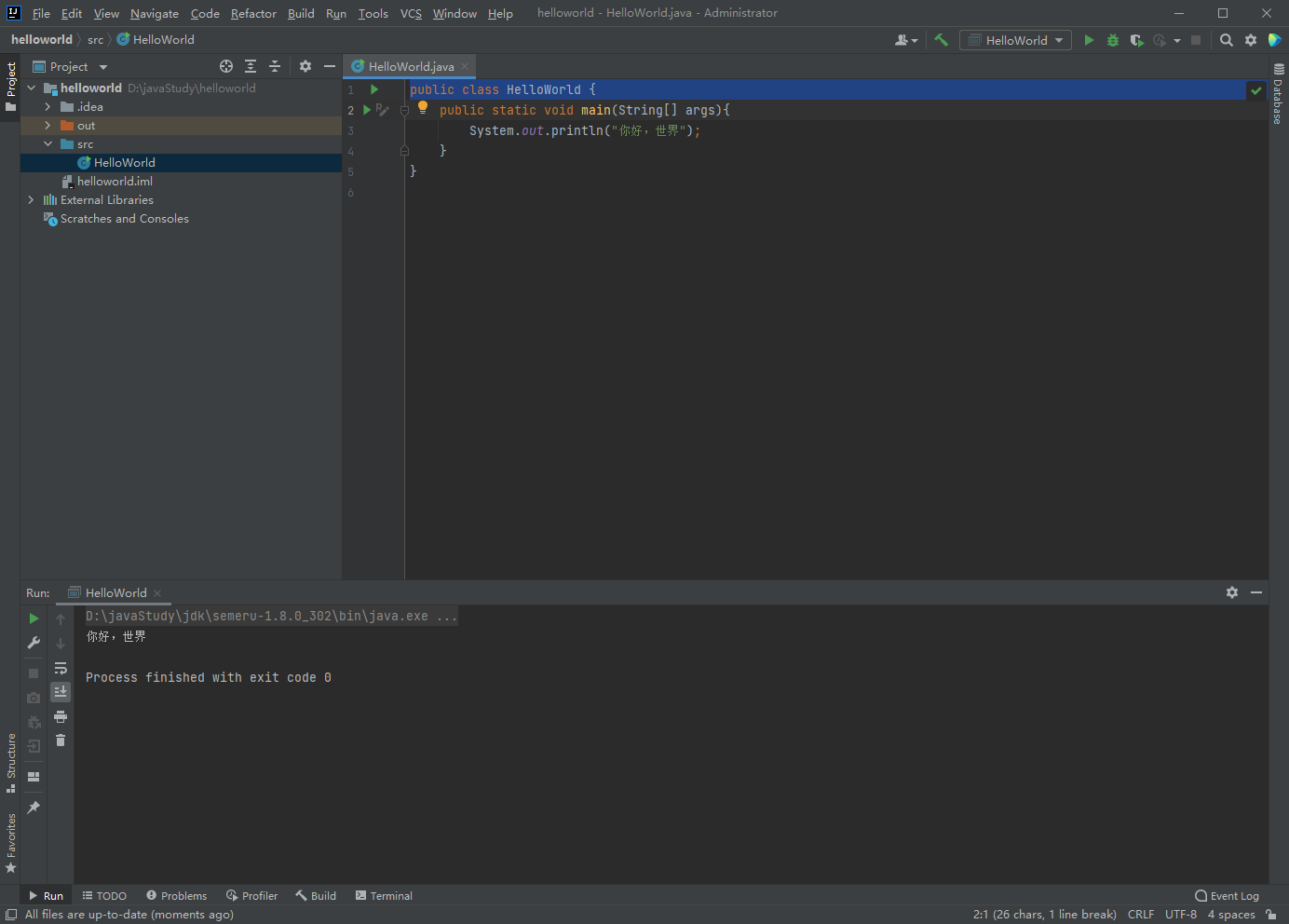Click the Build Project hammer icon
Screen dimensions: 1289x924
941,40
